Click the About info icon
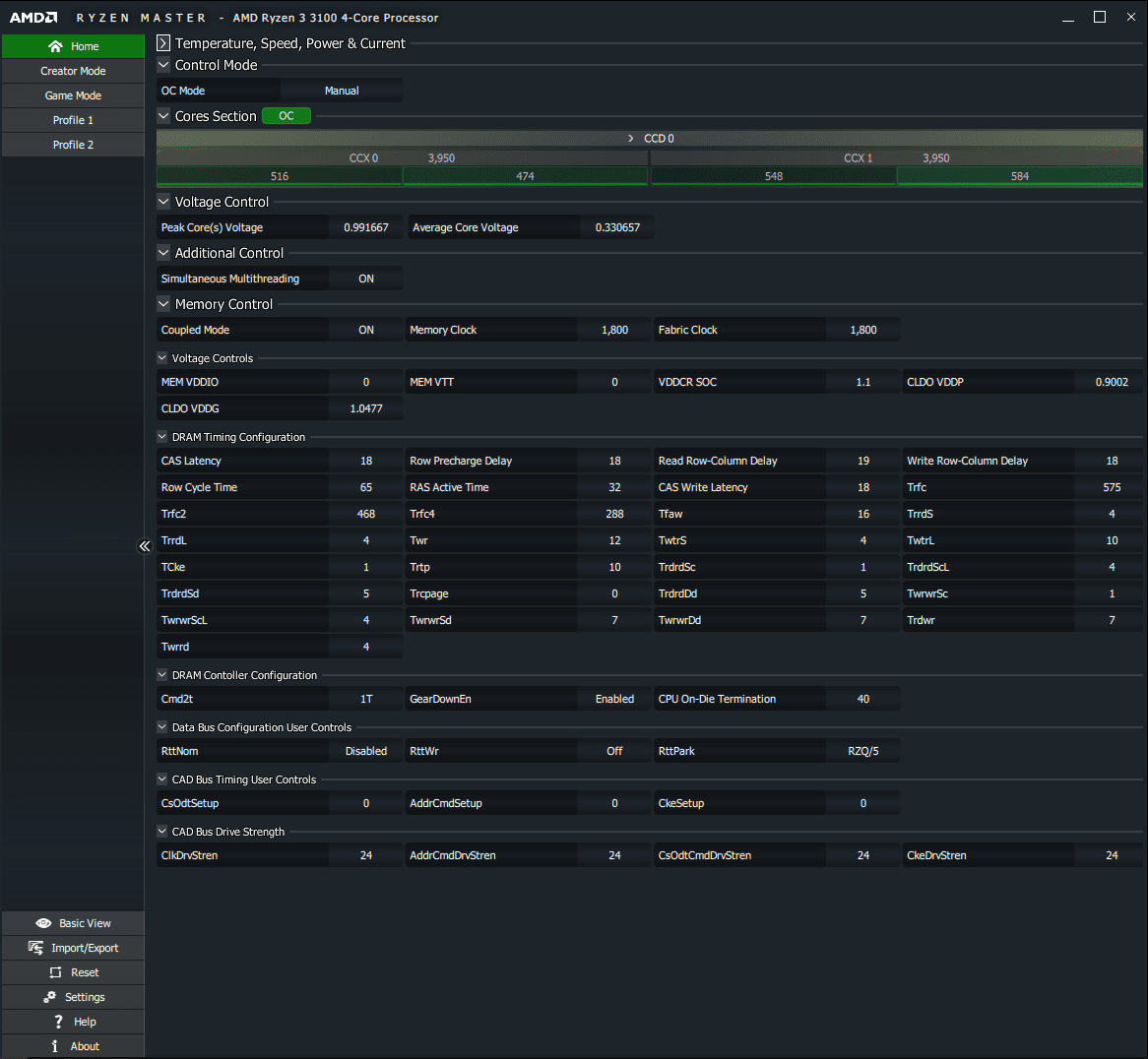Image resolution: width=1148 pixels, height=1059 pixels. point(55,1046)
